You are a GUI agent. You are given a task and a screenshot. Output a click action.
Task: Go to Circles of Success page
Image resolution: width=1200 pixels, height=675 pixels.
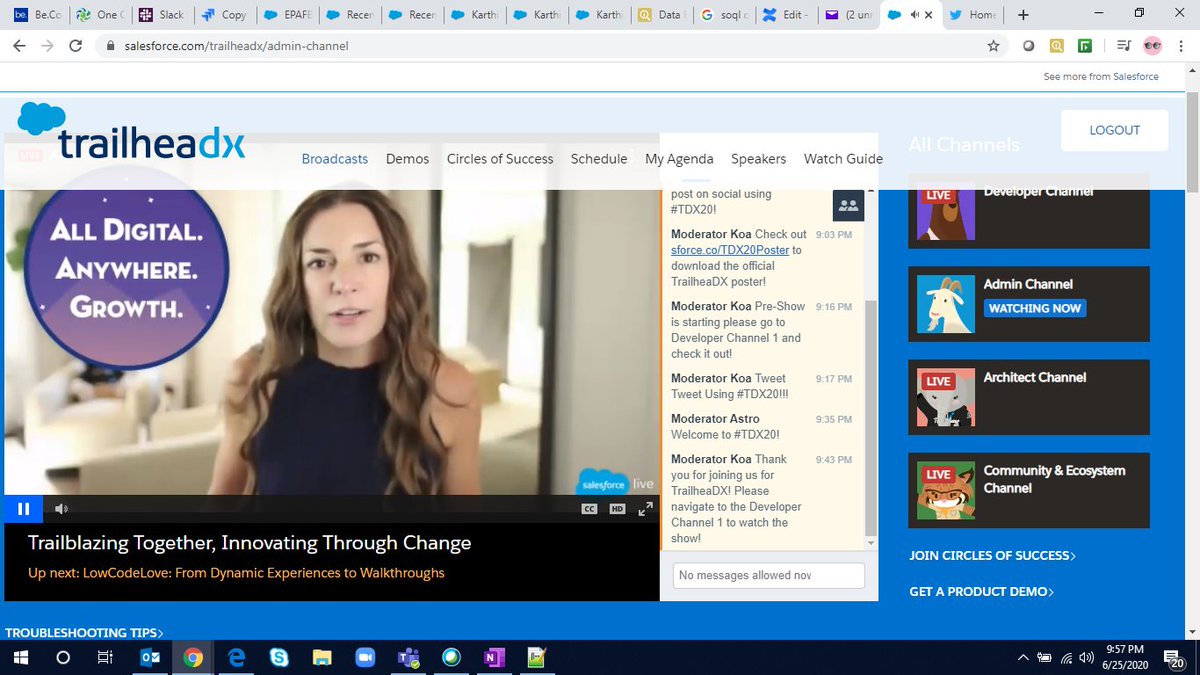click(500, 159)
